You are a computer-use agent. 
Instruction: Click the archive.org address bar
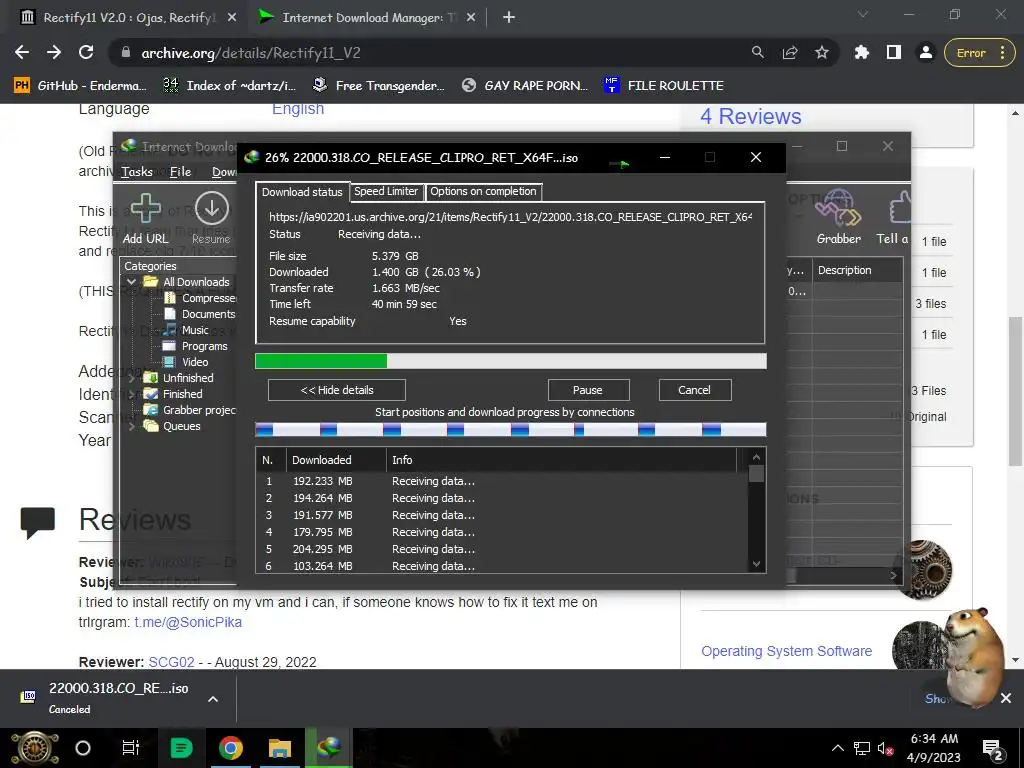pyautogui.click(x=431, y=53)
